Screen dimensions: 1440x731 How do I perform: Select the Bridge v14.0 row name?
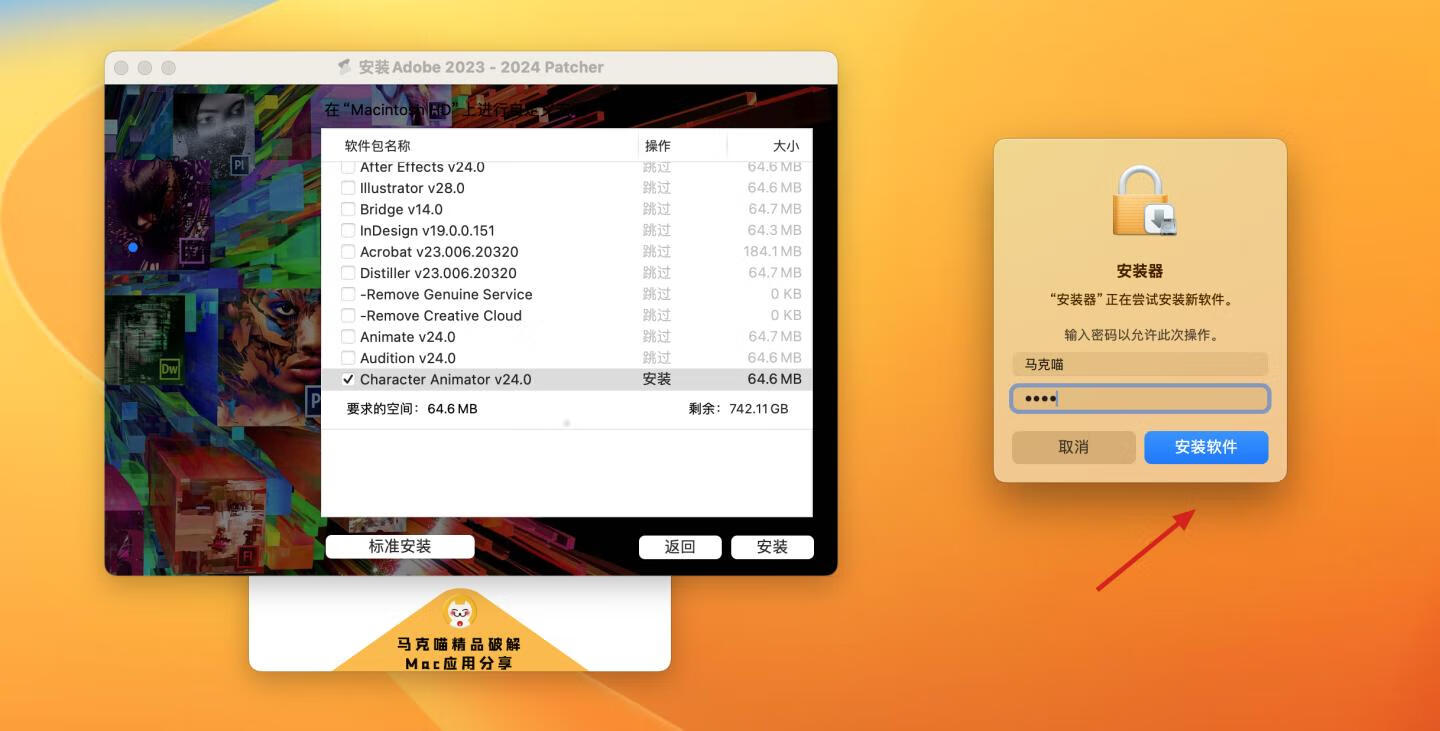coord(401,209)
